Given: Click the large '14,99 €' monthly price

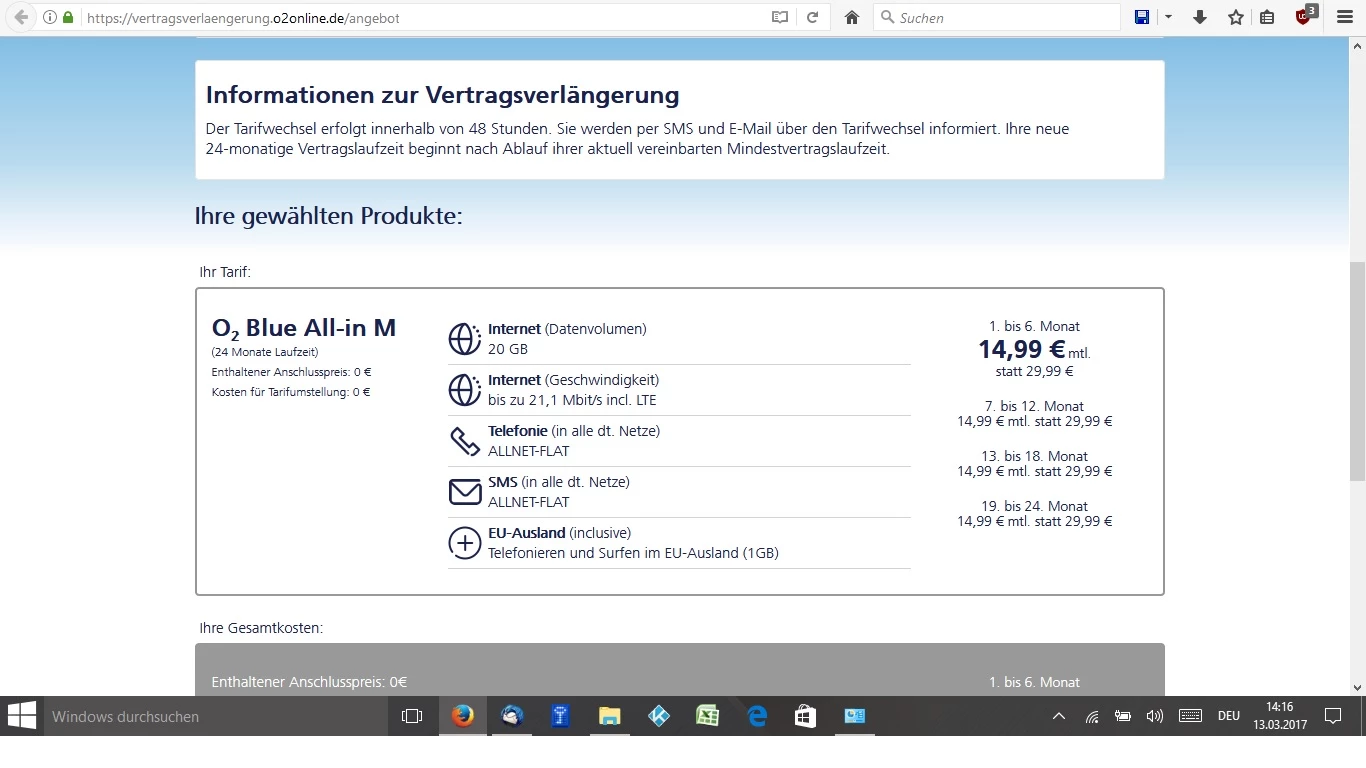Looking at the screenshot, I should point(1022,349).
